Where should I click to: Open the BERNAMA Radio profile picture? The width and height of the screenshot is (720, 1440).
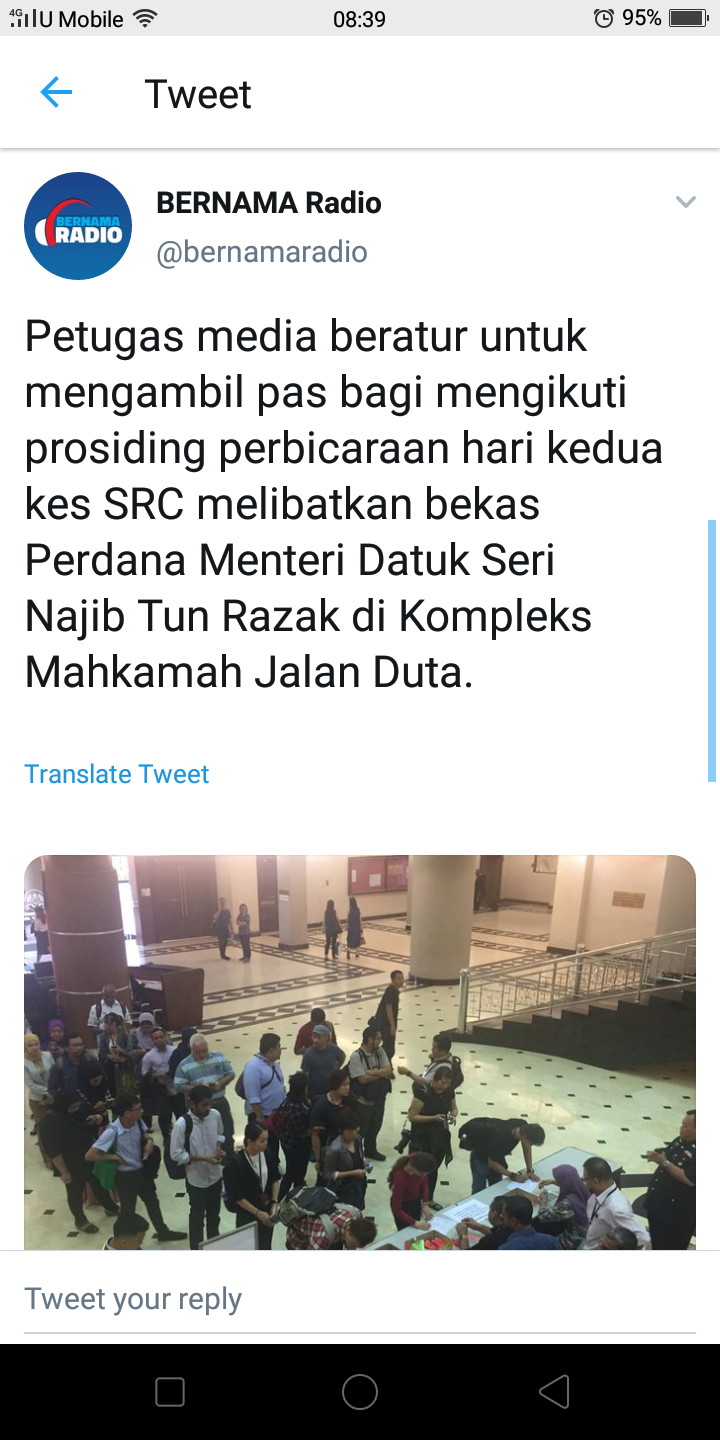tap(78, 226)
